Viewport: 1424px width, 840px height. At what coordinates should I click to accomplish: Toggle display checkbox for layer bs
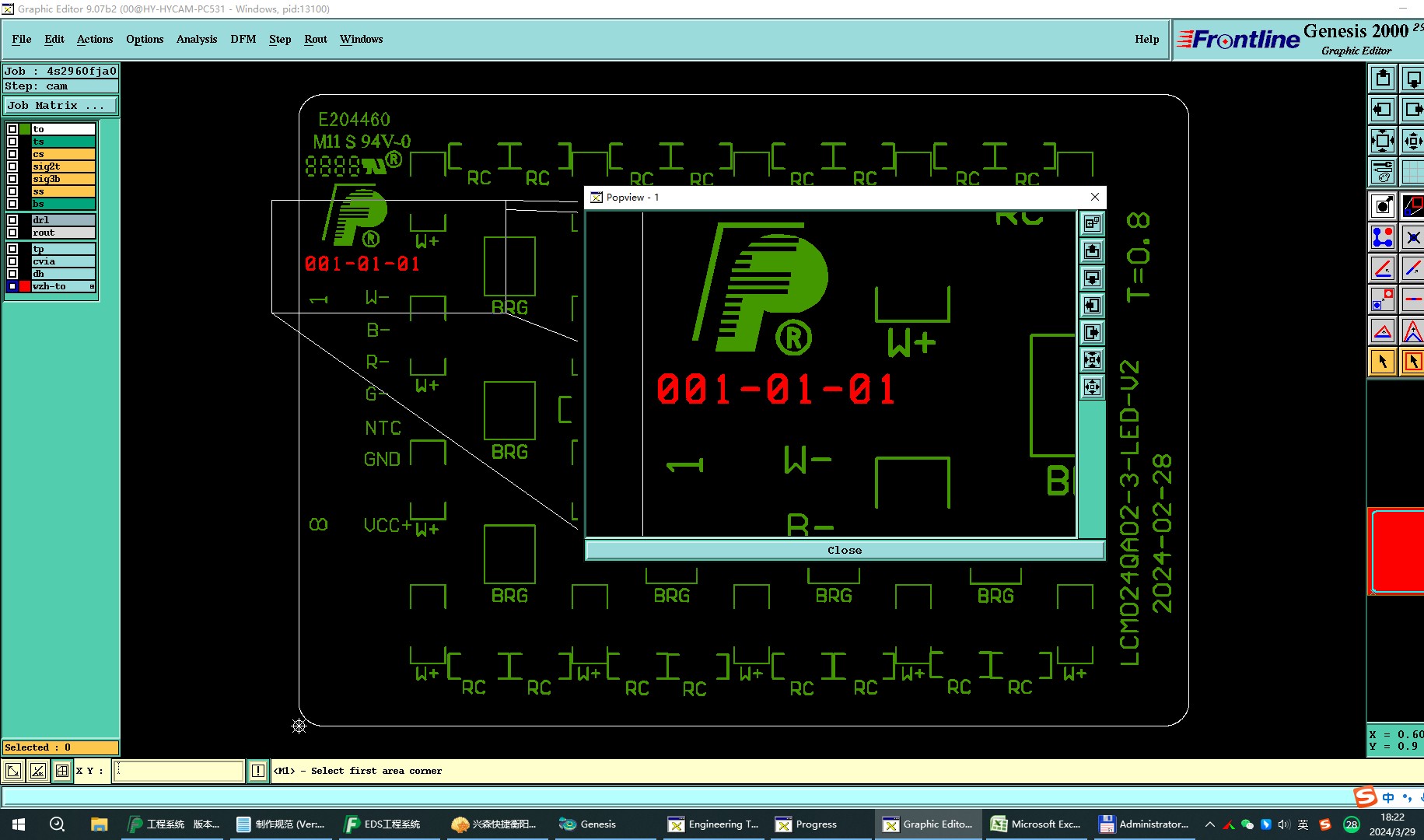(x=12, y=204)
